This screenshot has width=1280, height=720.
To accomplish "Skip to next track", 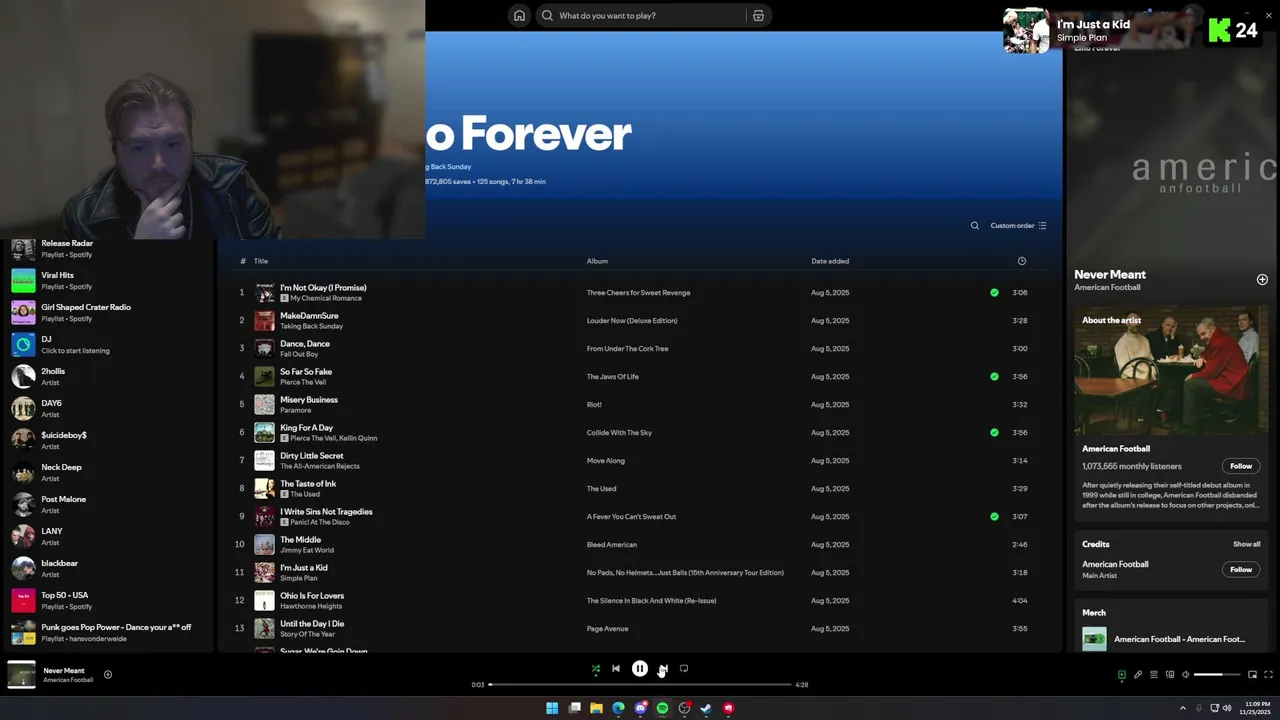I will click(x=663, y=669).
